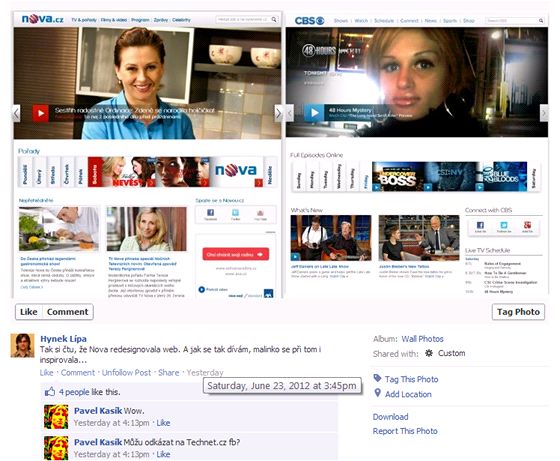This screenshot has height=461, width=560.
Task: Click the Yesterday timestamp of the post
Action: coord(205,372)
